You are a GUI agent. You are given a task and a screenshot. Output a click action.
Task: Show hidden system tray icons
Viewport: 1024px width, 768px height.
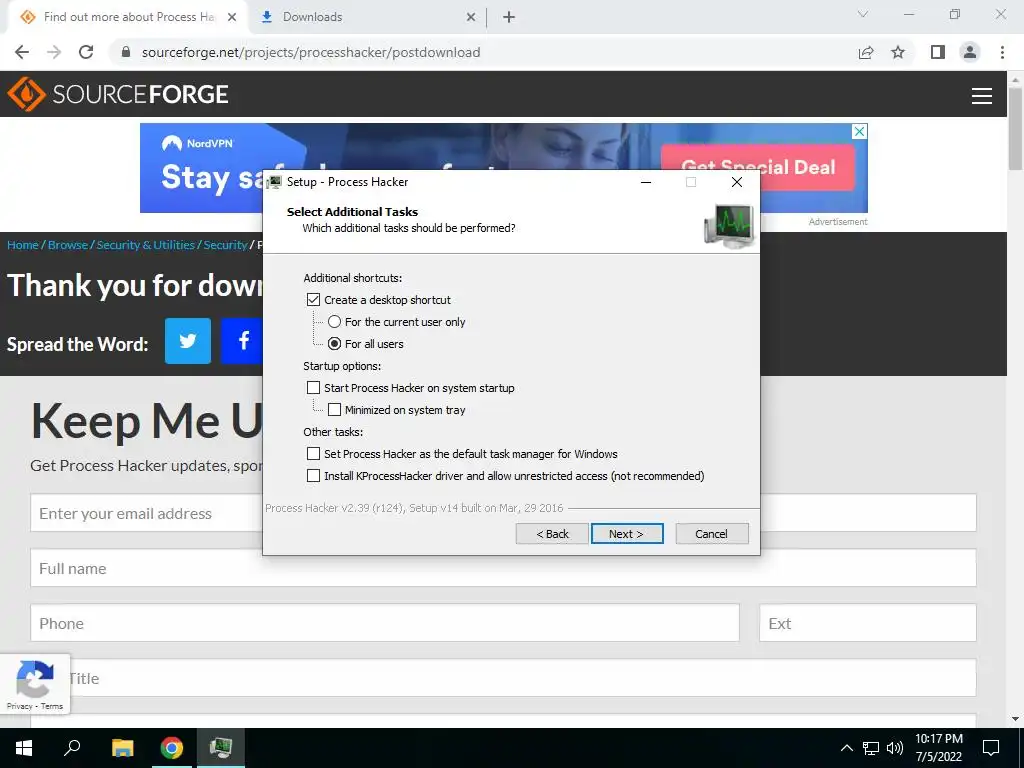[846, 748]
